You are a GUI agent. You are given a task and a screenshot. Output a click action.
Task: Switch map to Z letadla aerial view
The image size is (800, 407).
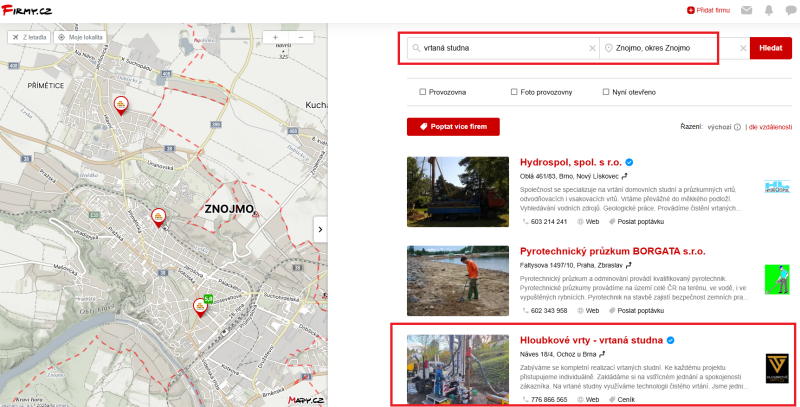(x=29, y=37)
